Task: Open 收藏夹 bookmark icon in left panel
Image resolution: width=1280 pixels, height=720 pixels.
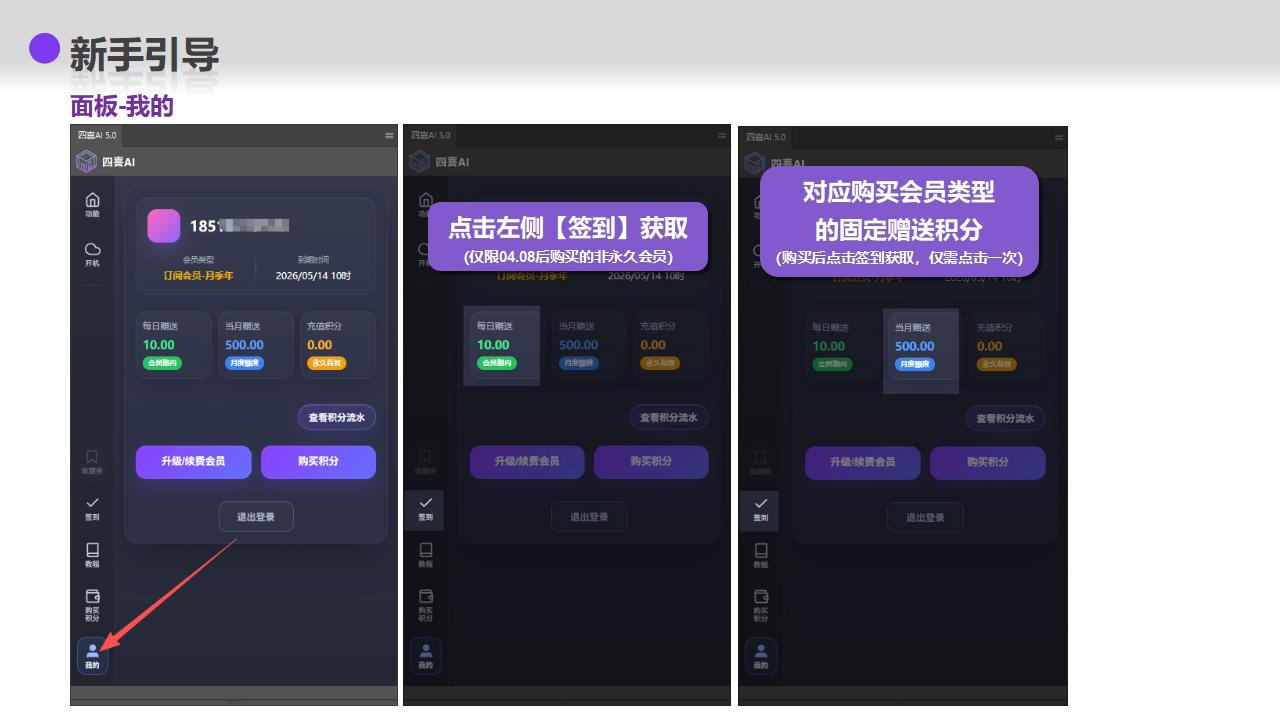Action: coord(92,460)
